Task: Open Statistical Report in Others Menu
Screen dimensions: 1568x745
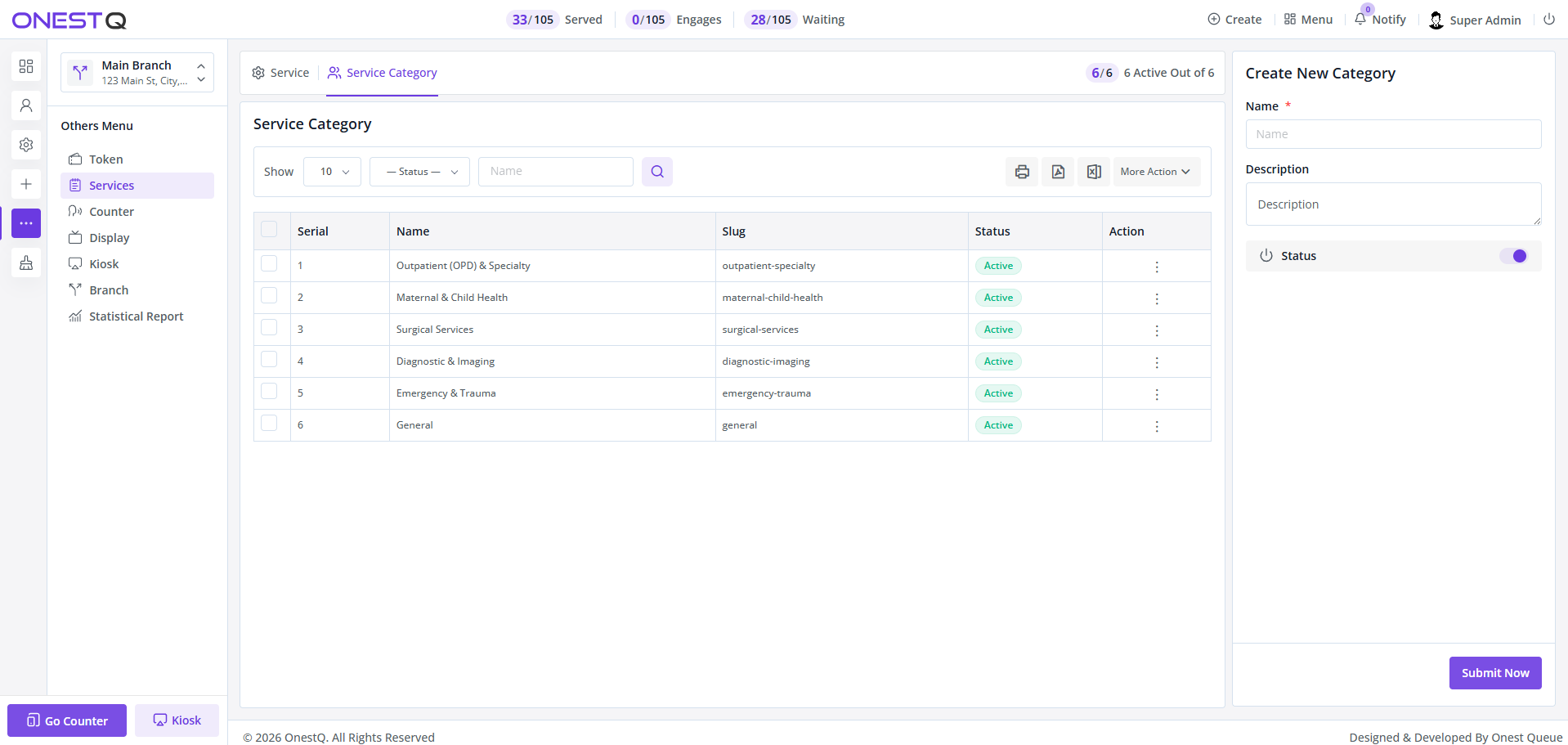Action: point(137,316)
